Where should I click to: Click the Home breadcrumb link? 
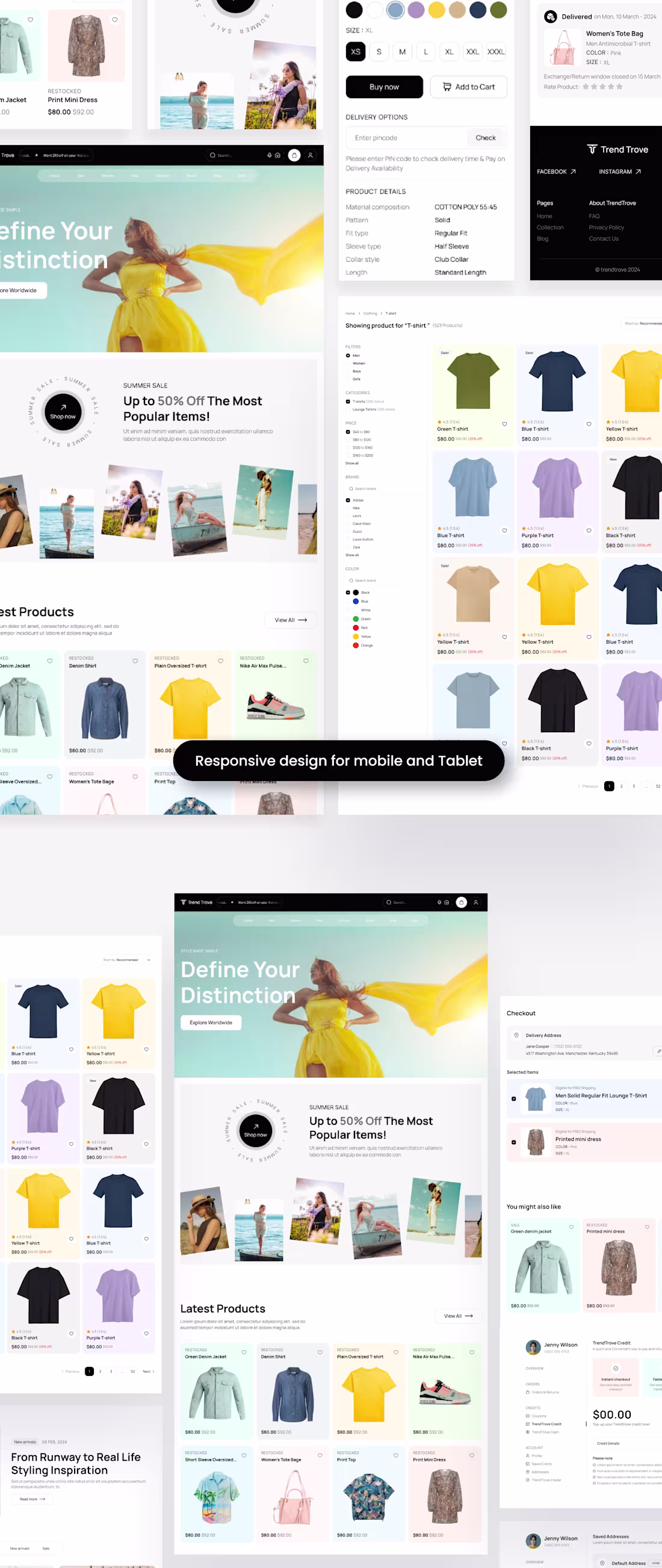(x=350, y=314)
